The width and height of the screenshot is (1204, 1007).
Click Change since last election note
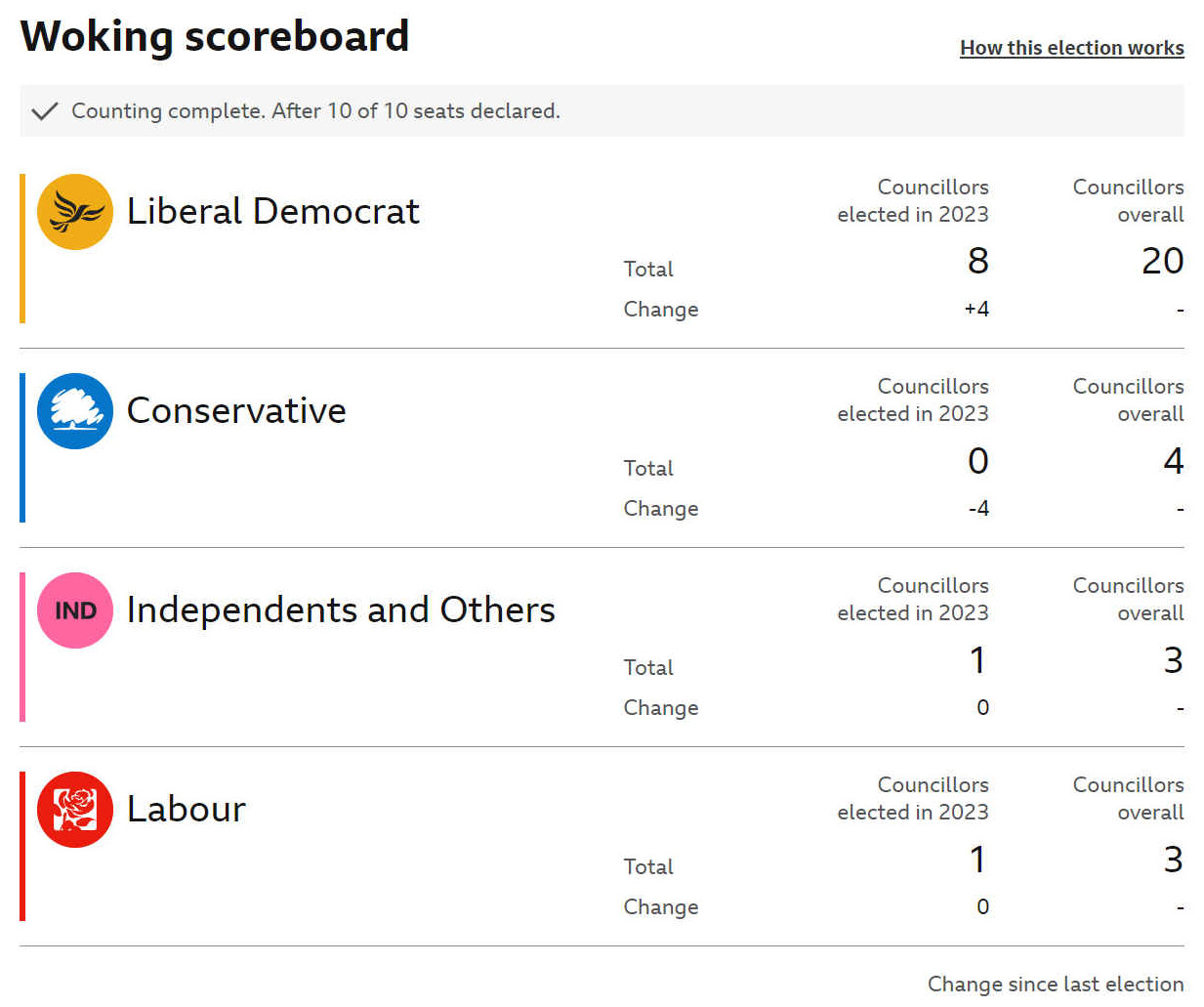coord(1056,984)
